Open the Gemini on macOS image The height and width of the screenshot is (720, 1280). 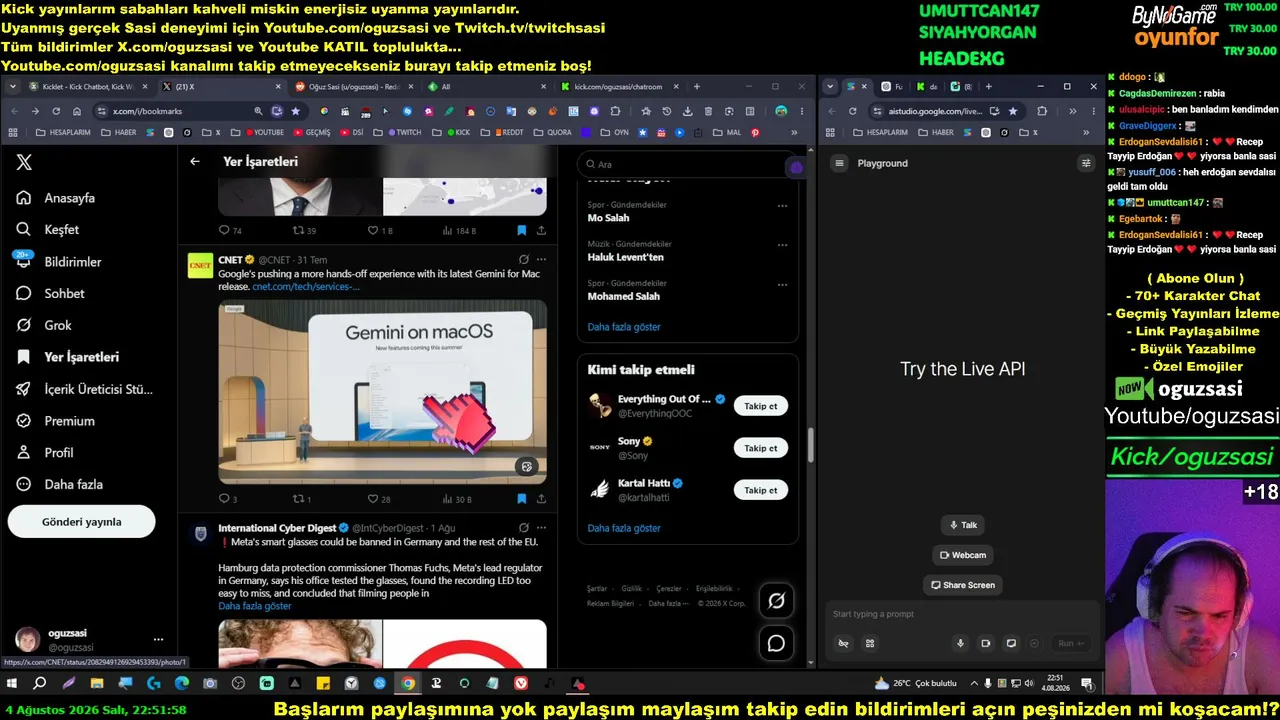[383, 392]
